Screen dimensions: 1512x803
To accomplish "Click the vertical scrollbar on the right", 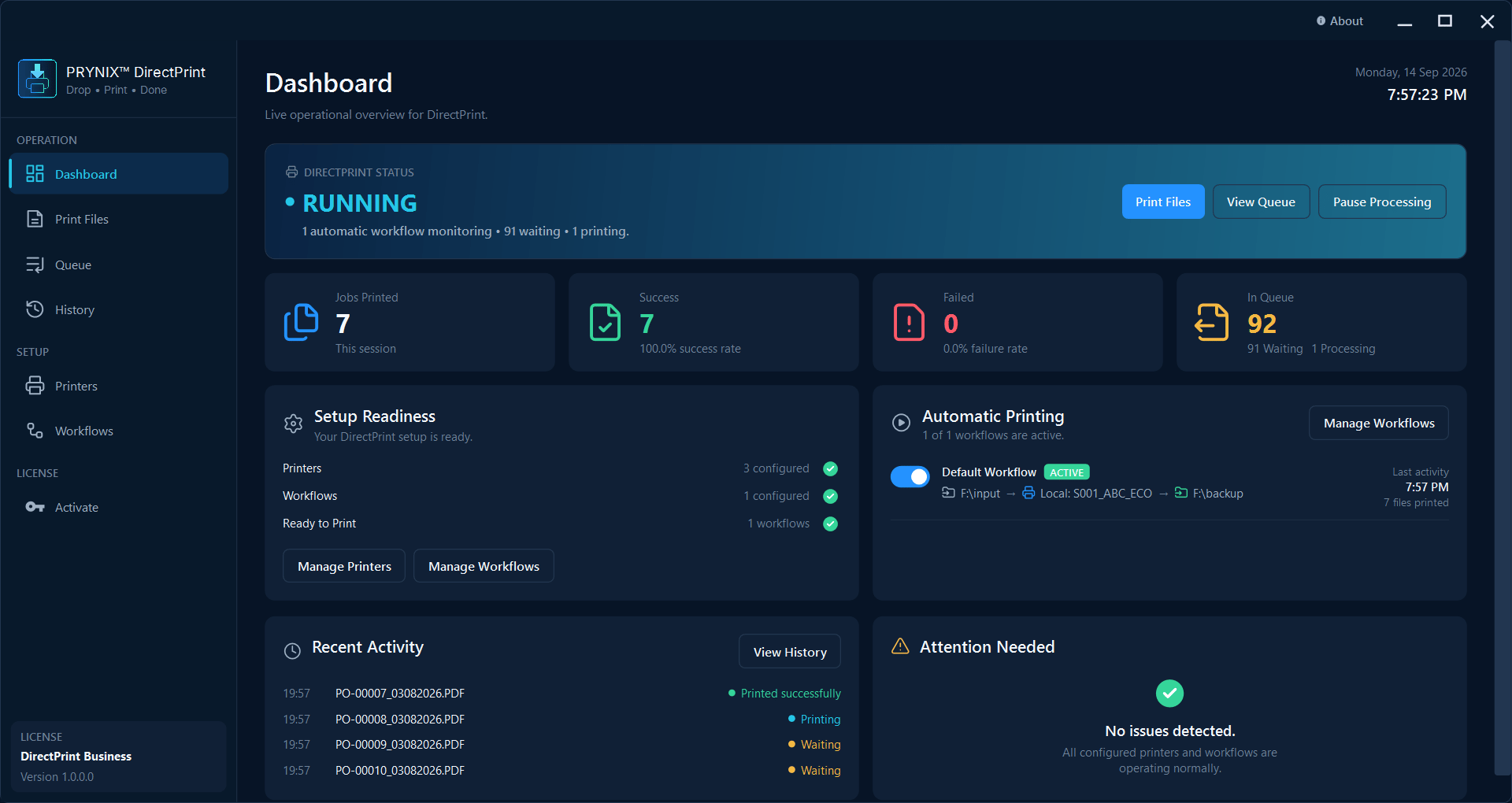I will (1503, 408).
